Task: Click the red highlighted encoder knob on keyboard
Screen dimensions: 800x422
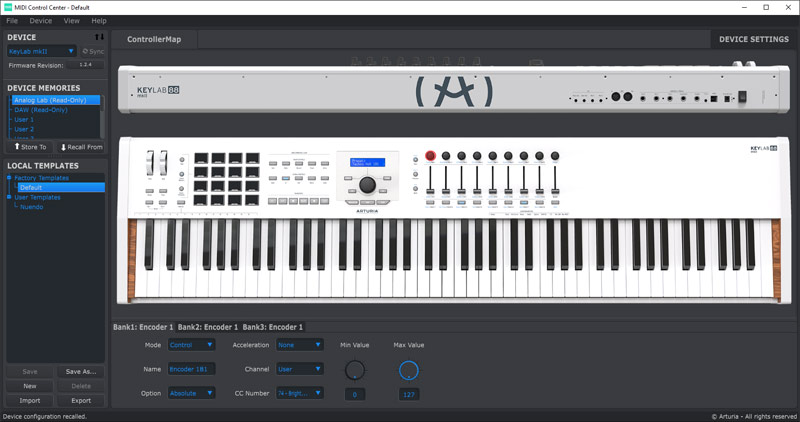Action: click(431, 156)
